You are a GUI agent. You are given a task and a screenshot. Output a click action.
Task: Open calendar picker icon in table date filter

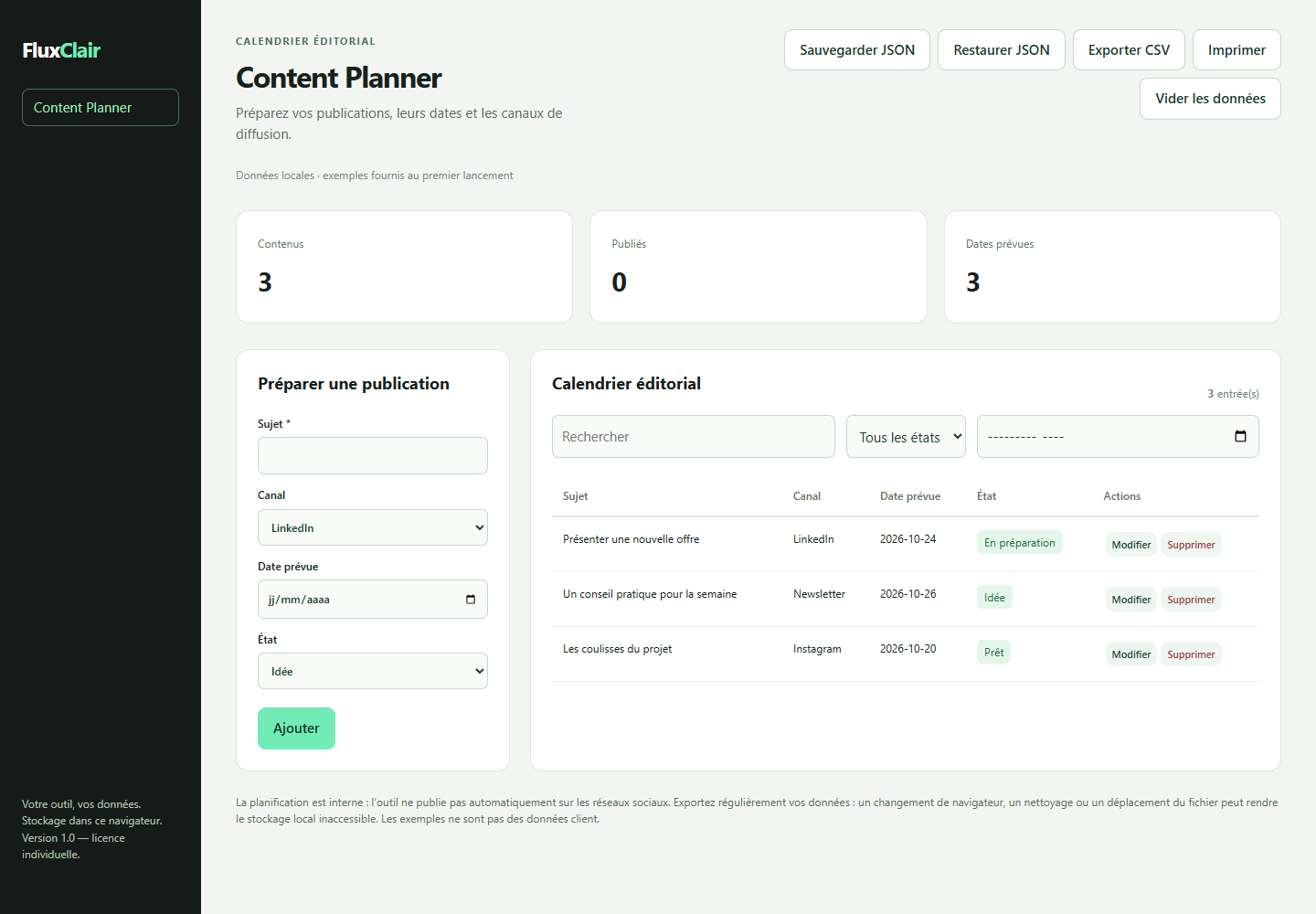(1240, 436)
